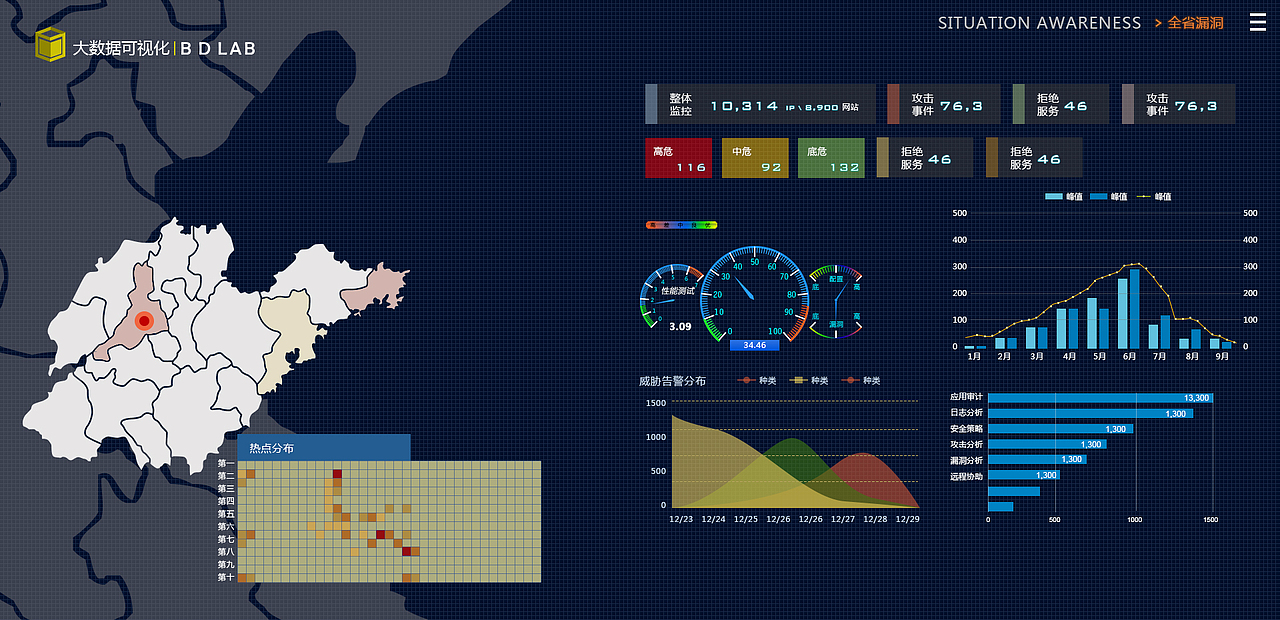
Task: Click the 12/29 date label
Action: coord(908,519)
